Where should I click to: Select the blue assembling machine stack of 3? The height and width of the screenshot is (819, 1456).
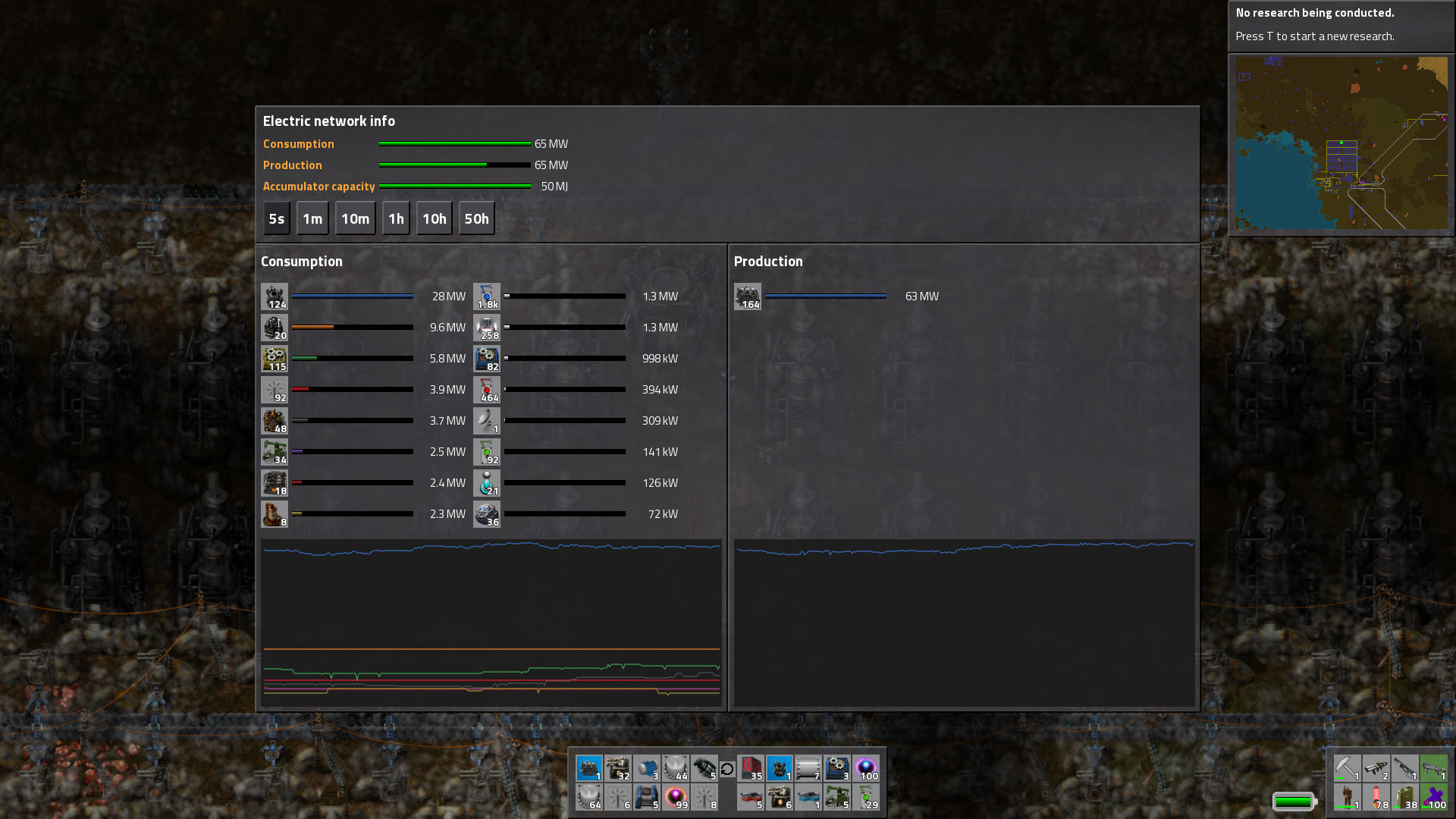coord(837,768)
